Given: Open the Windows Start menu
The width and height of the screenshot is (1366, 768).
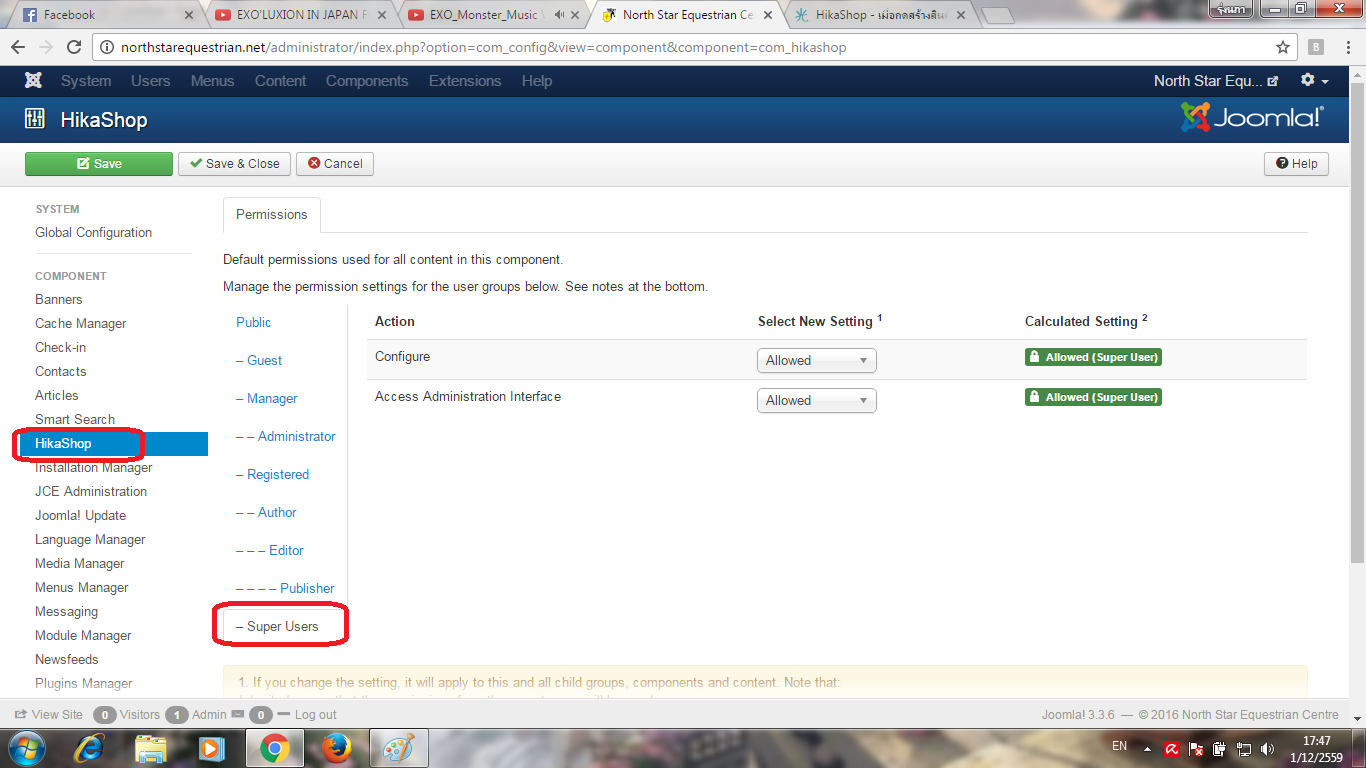Looking at the screenshot, I should [25, 748].
